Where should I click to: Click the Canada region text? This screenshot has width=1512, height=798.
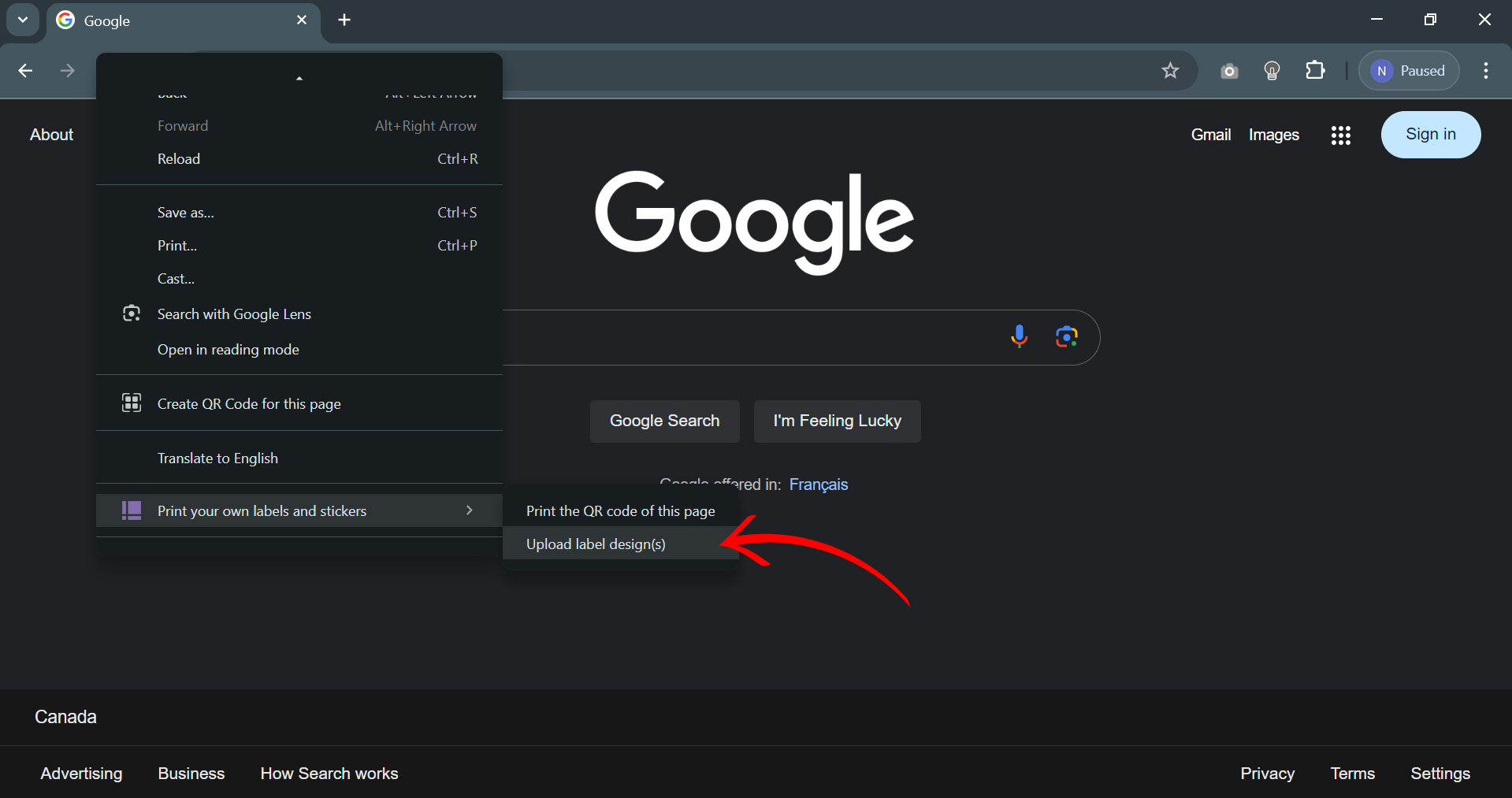pyautogui.click(x=65, y=717)
